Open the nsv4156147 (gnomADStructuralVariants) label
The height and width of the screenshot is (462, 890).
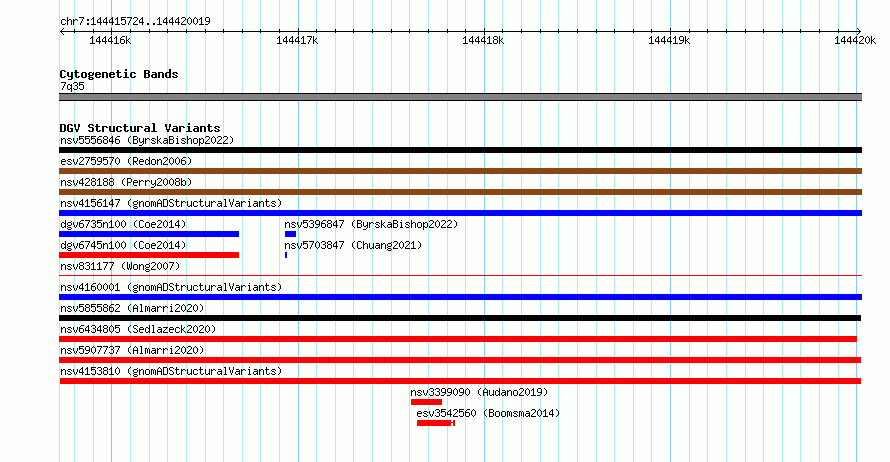click(x=171, y=203)
